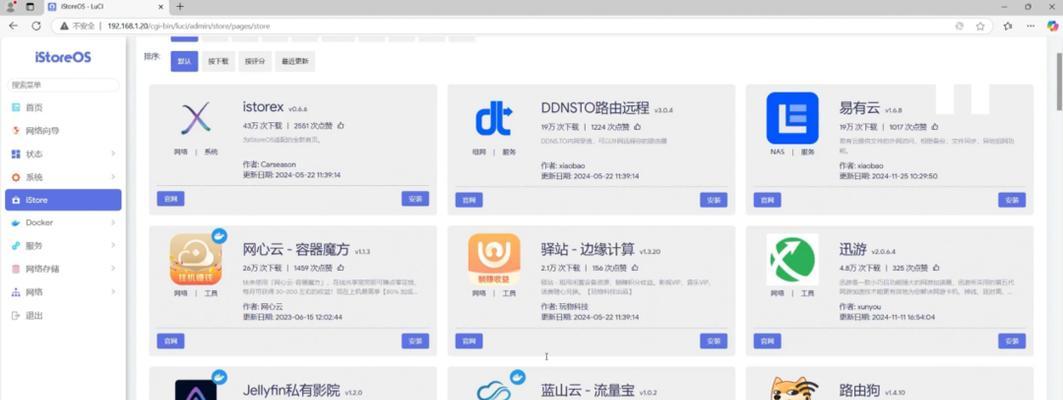Open DDNSTO路由远程 官网 site

point(468,200)
